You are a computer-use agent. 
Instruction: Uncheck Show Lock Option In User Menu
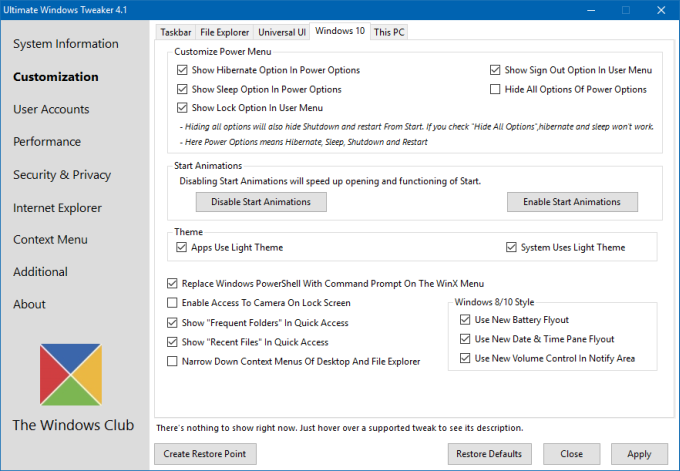[x=182, y=108]
